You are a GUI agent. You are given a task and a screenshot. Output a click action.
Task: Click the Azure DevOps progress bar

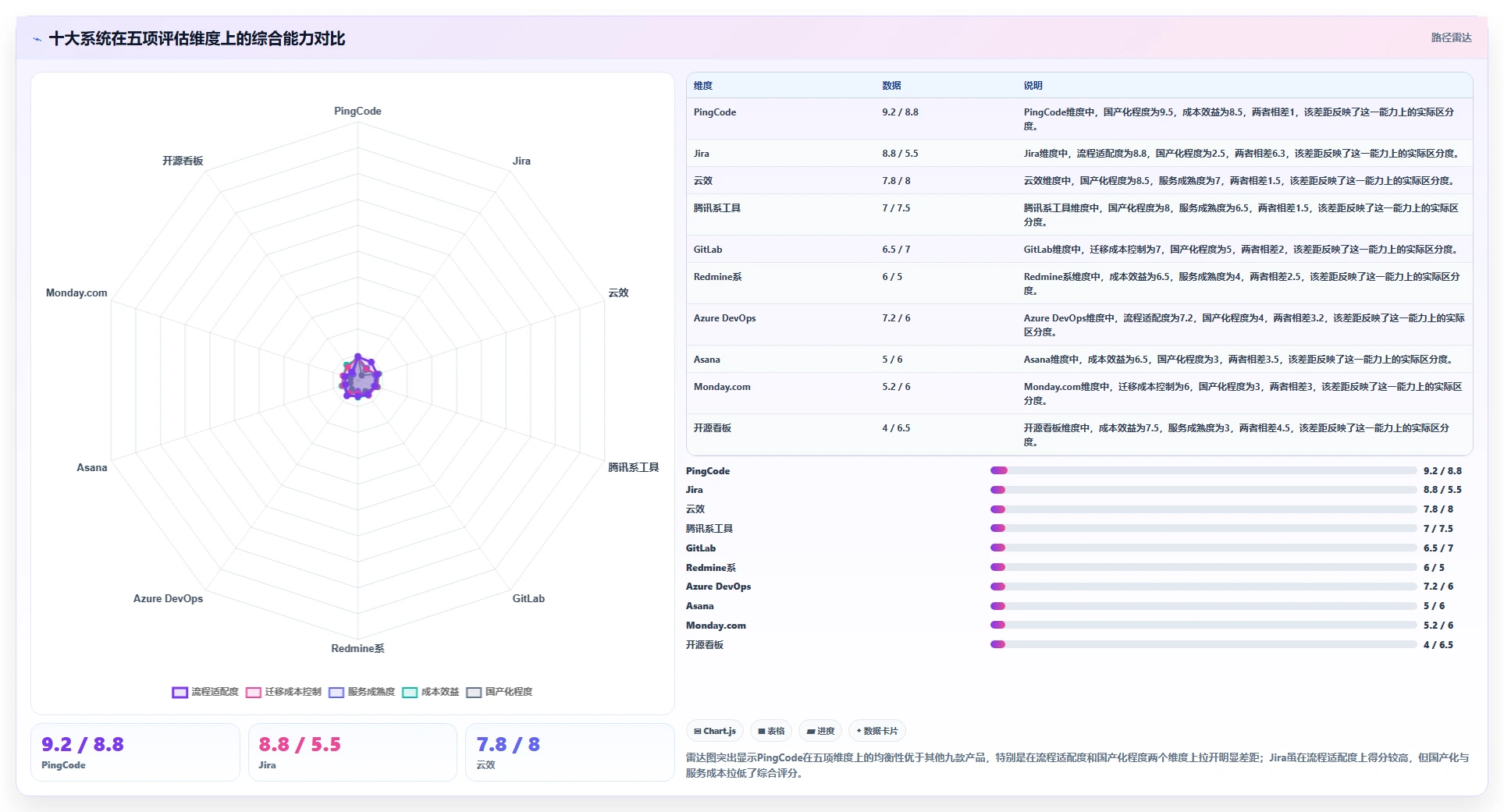click(x=1204, y=587)
